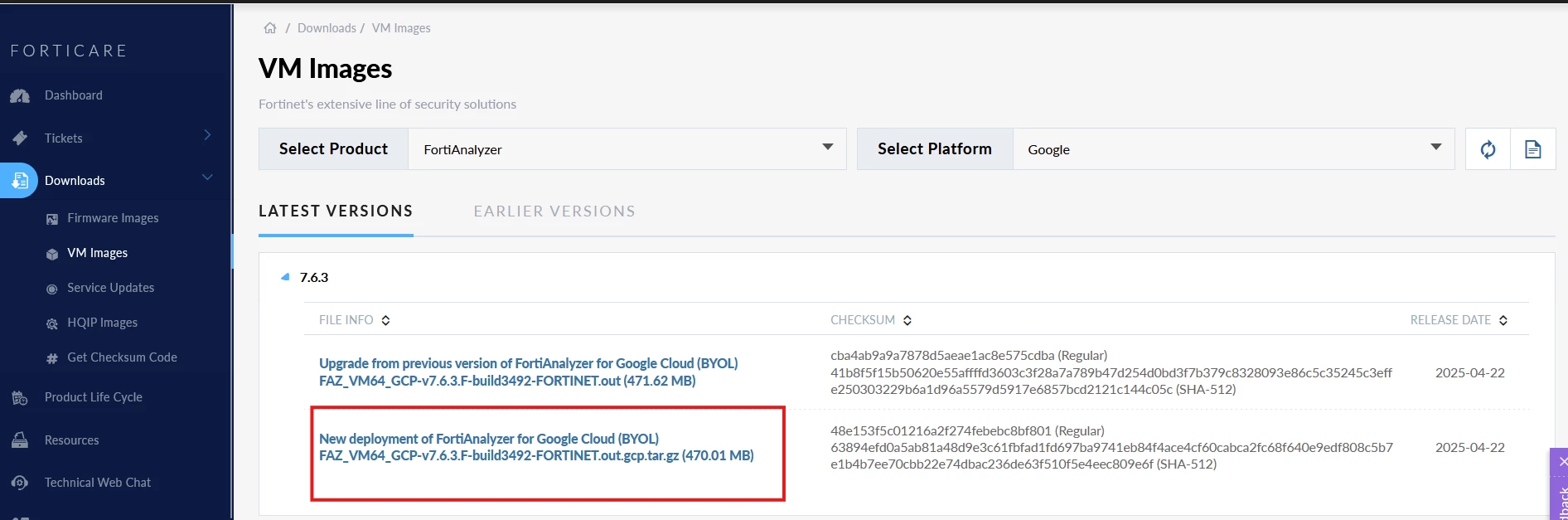Image resolution: width=1568 pixels, height=520 pixels.
Task: Click VM Images breadcrumb link
Action: coord(401,28)
